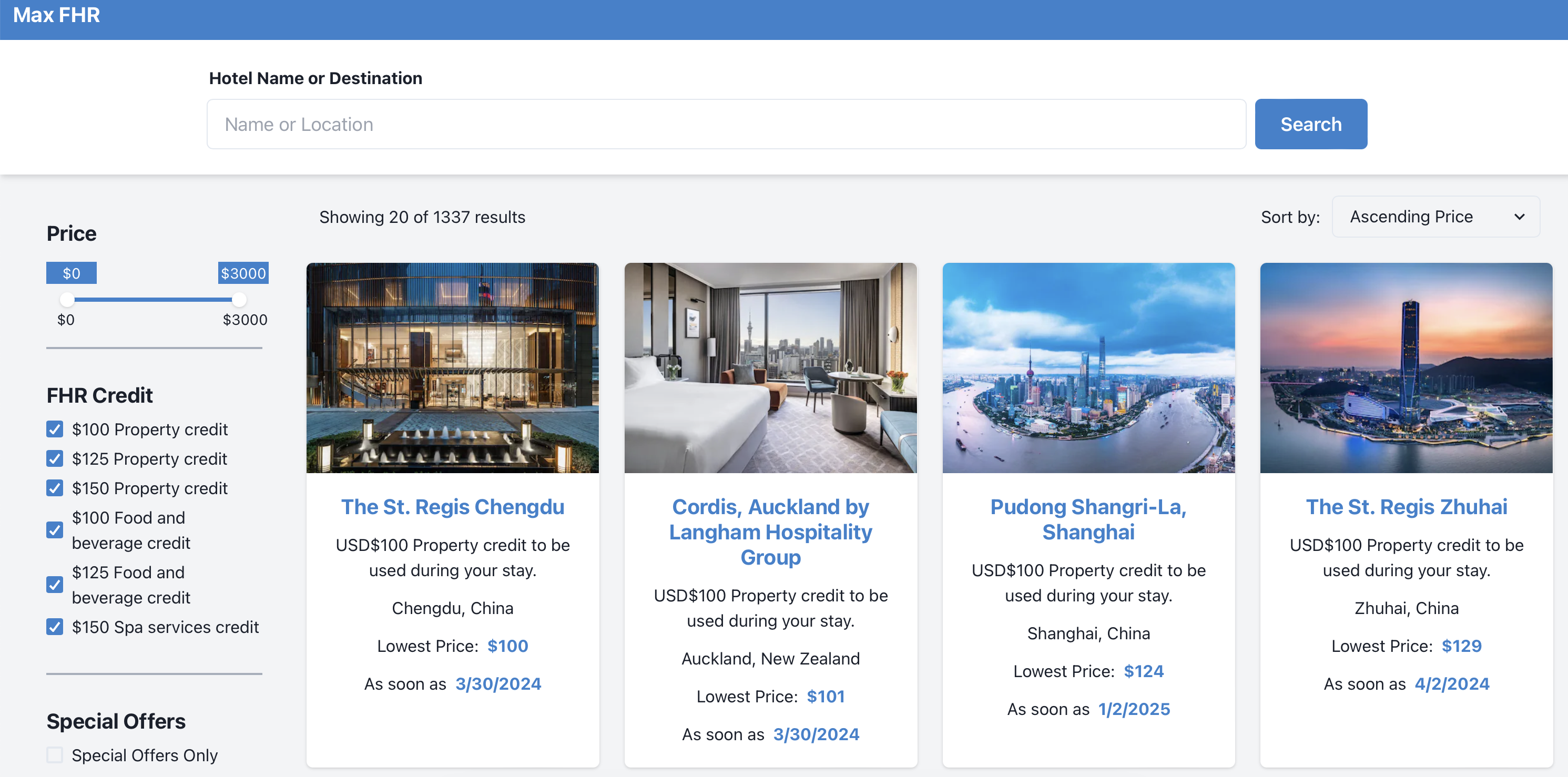Uncheck the $125 Property credit checkbox
Image resolution: width=1568 pixels, height=777 pixels.
[55, 459]
